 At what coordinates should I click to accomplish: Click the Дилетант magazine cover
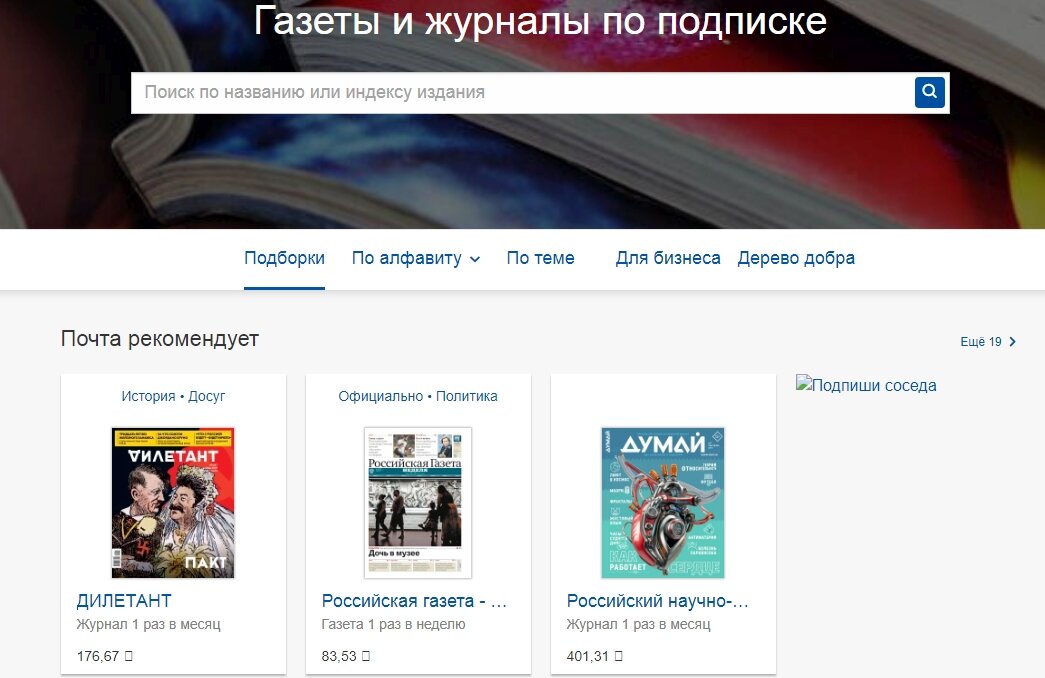tap(173, 503)
